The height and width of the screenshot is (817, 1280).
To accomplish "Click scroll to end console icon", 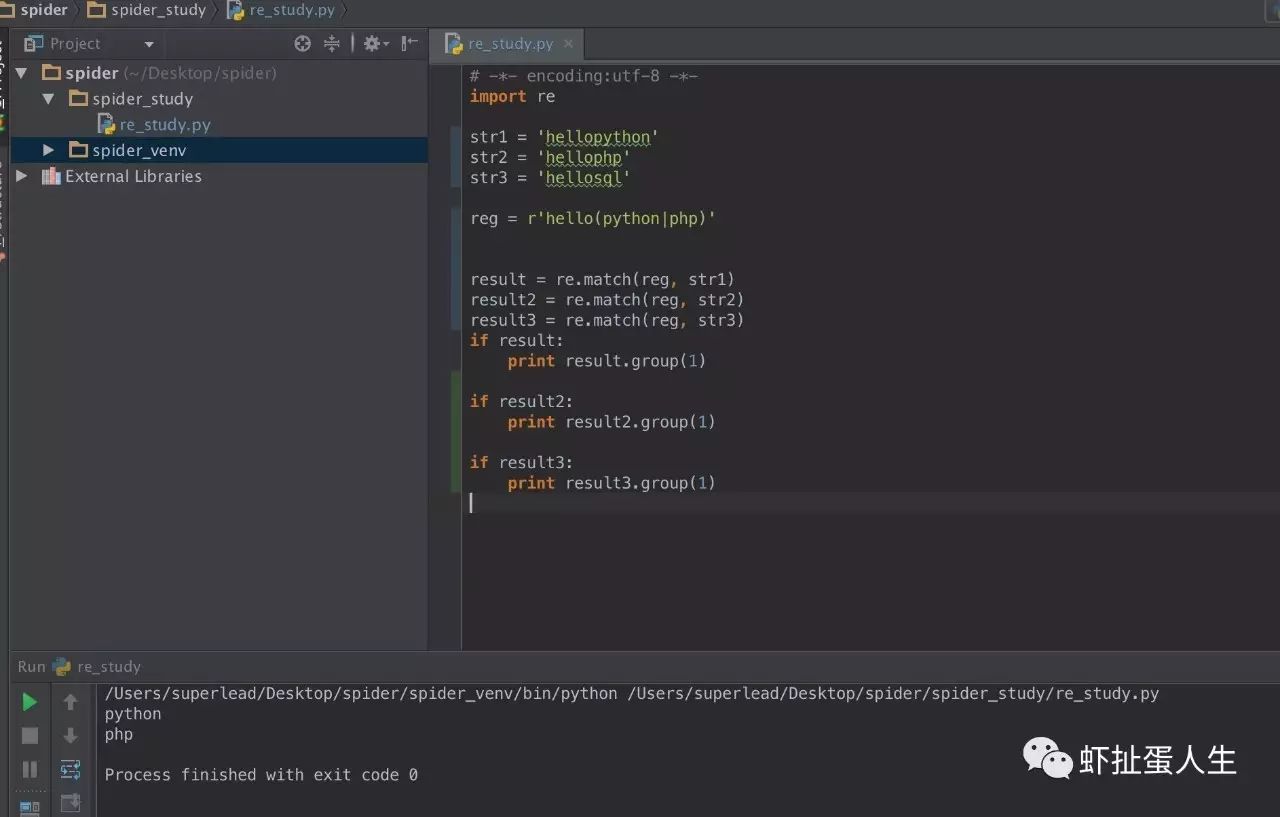I will coord(70,803).
